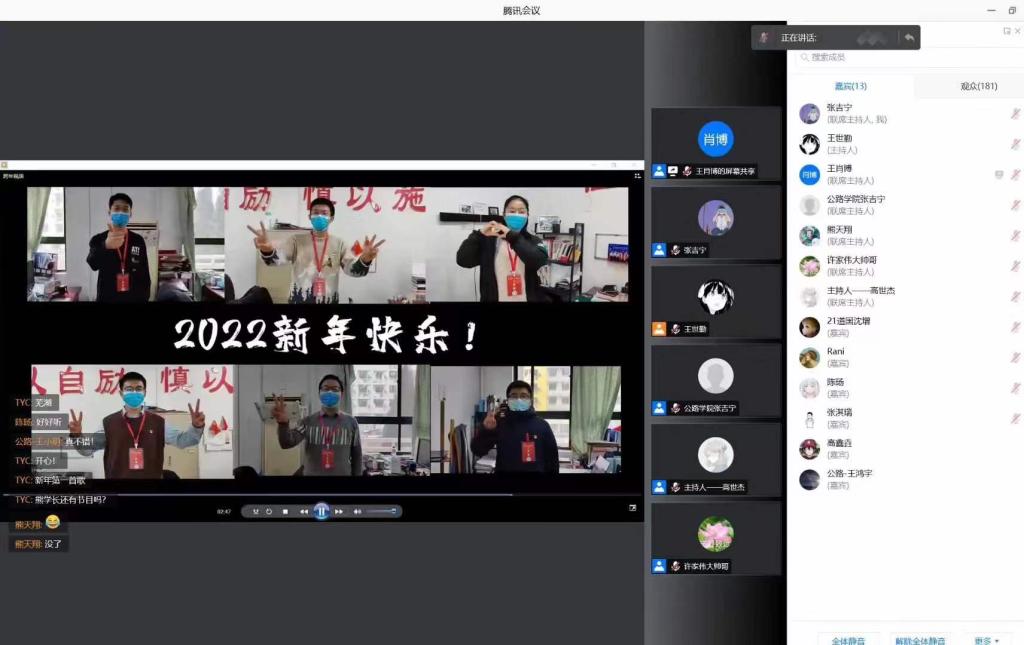
Task: Select the 嘉宾(13) tab
Action: (x=850, y=87)
